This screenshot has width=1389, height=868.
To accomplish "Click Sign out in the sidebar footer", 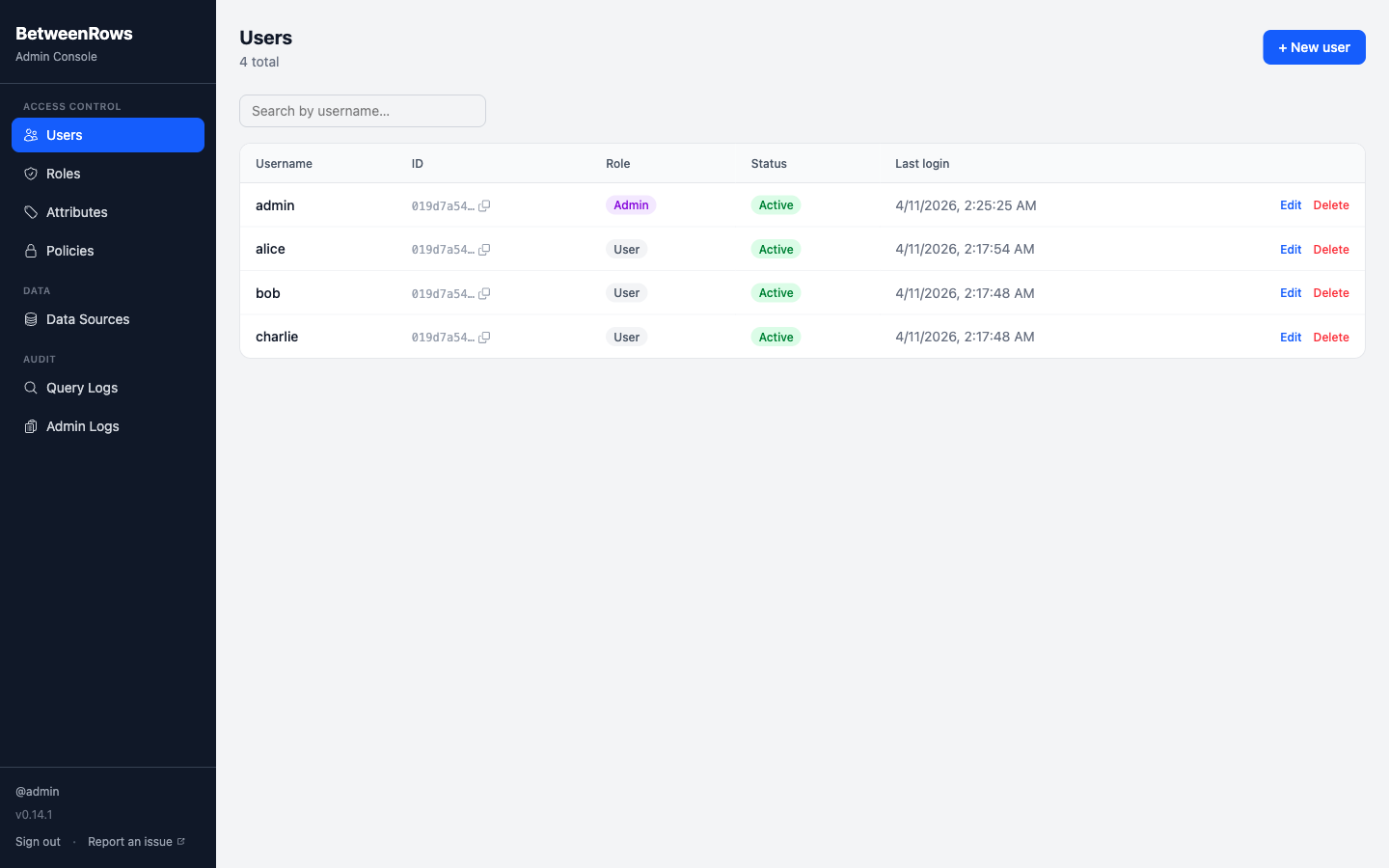I will tap(38, 841).
